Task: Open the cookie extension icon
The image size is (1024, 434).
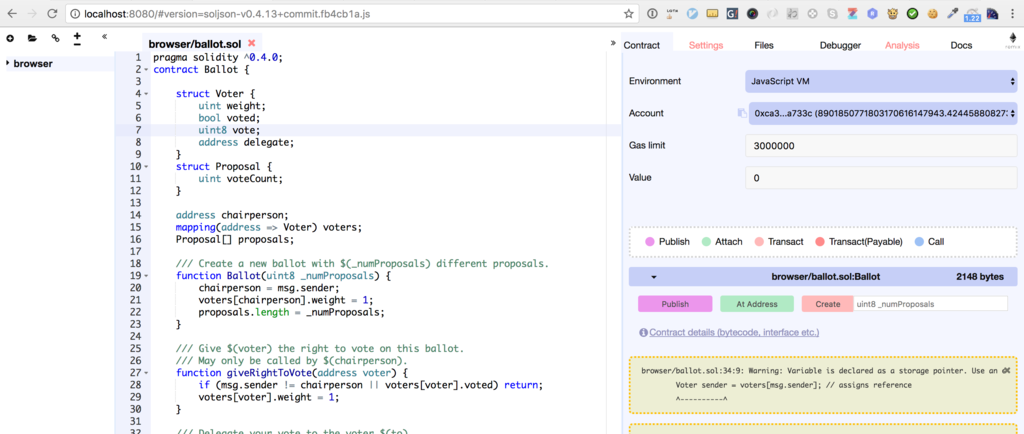Action: tap(933, 13)
